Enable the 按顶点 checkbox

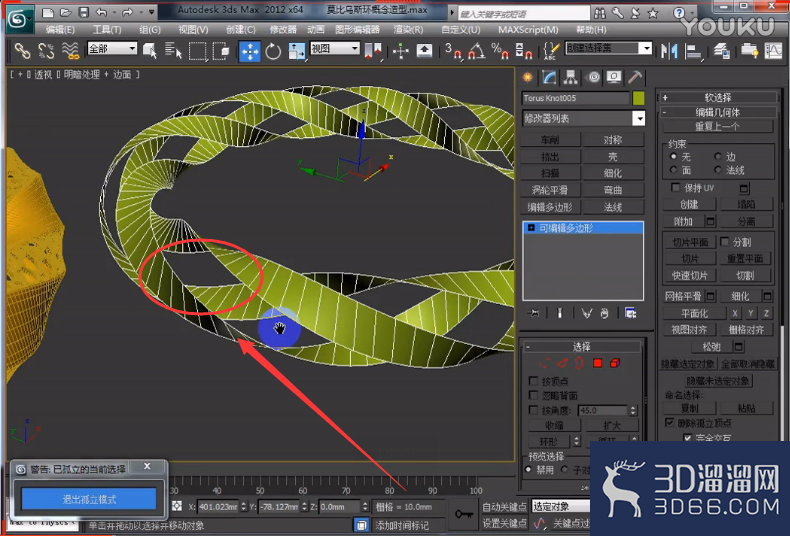pos(533,380)
